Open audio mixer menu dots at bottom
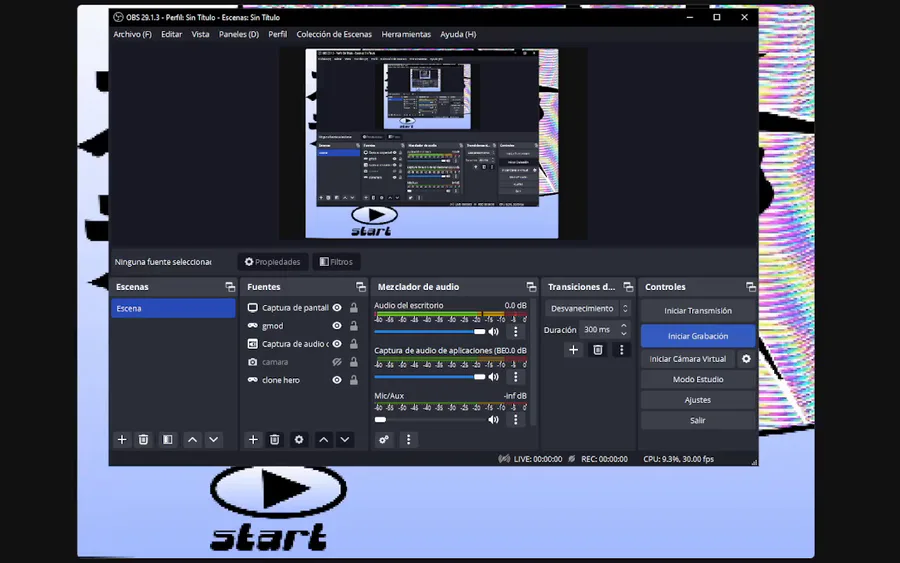 pos(409,440)
